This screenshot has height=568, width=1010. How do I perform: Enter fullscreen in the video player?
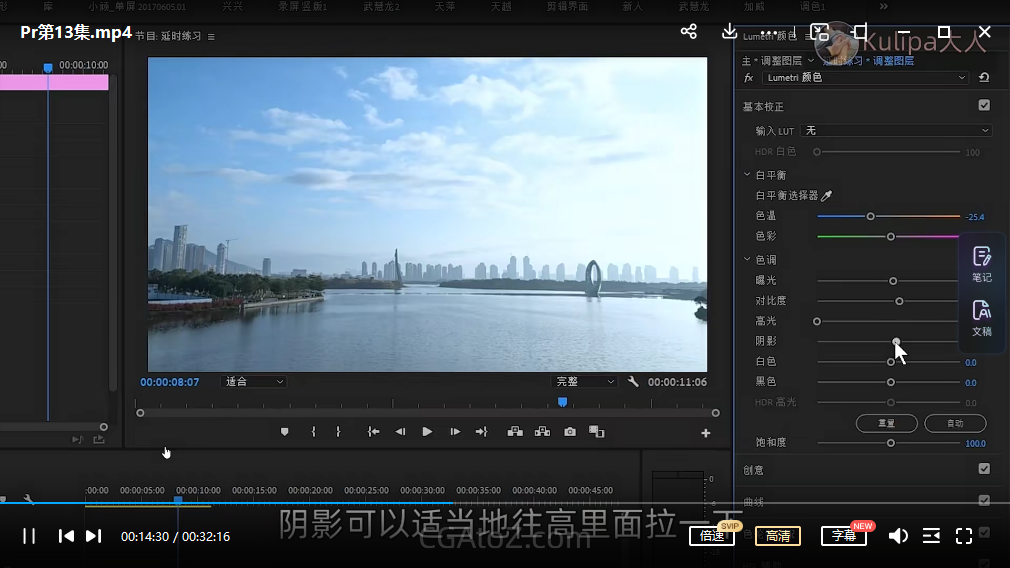(964, 536)
